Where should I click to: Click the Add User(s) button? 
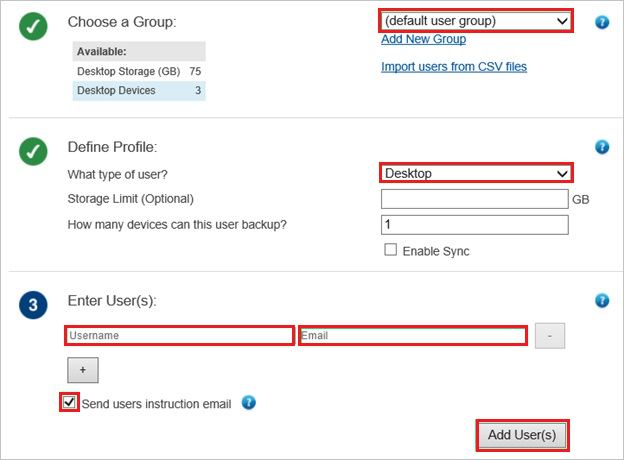point(522,435)
